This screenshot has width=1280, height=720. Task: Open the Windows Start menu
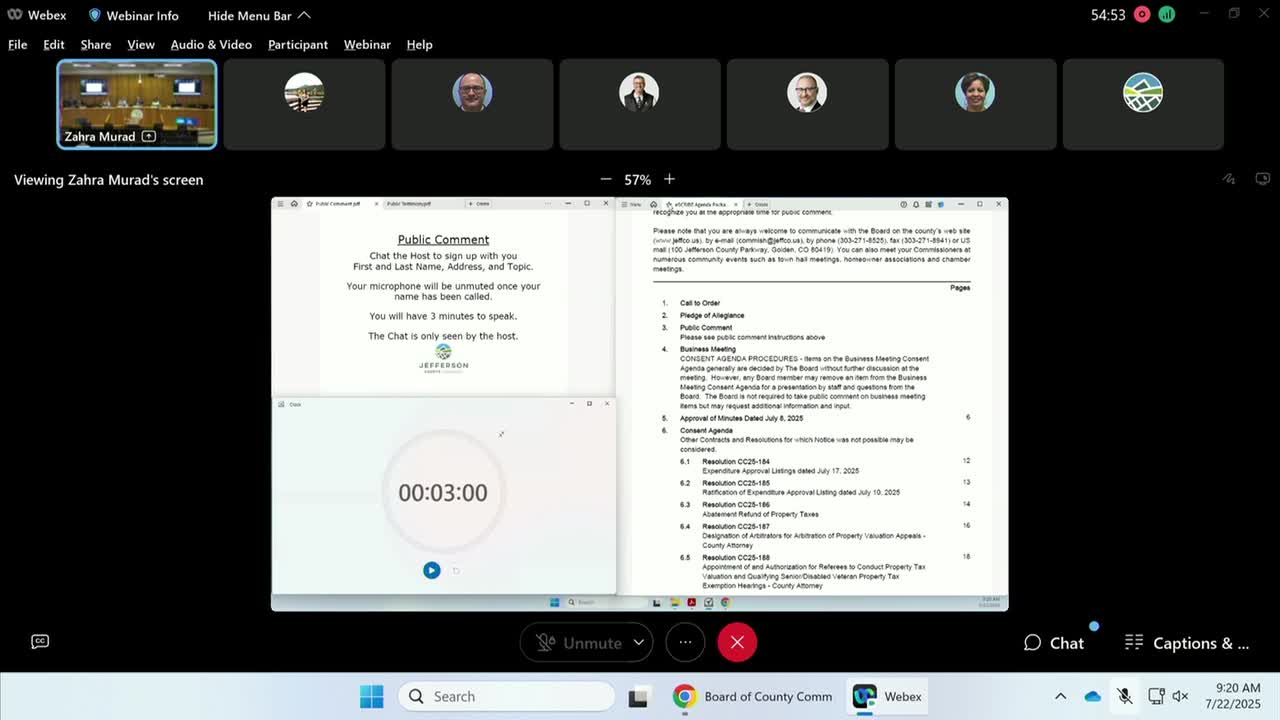tap(371, 697)
